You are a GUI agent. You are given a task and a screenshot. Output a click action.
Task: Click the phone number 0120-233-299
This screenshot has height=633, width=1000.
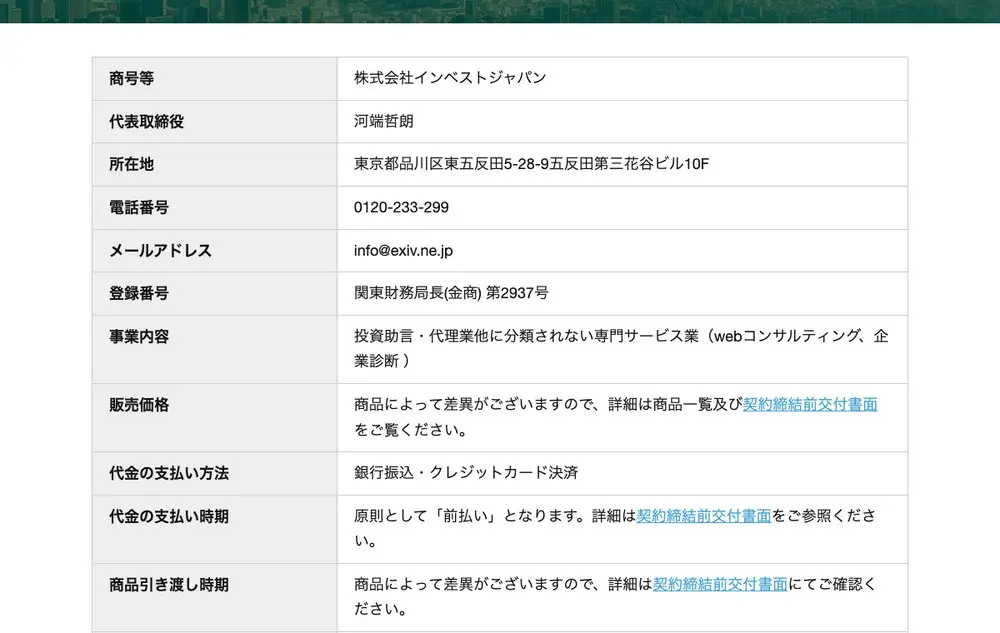[x=401, y=207]
